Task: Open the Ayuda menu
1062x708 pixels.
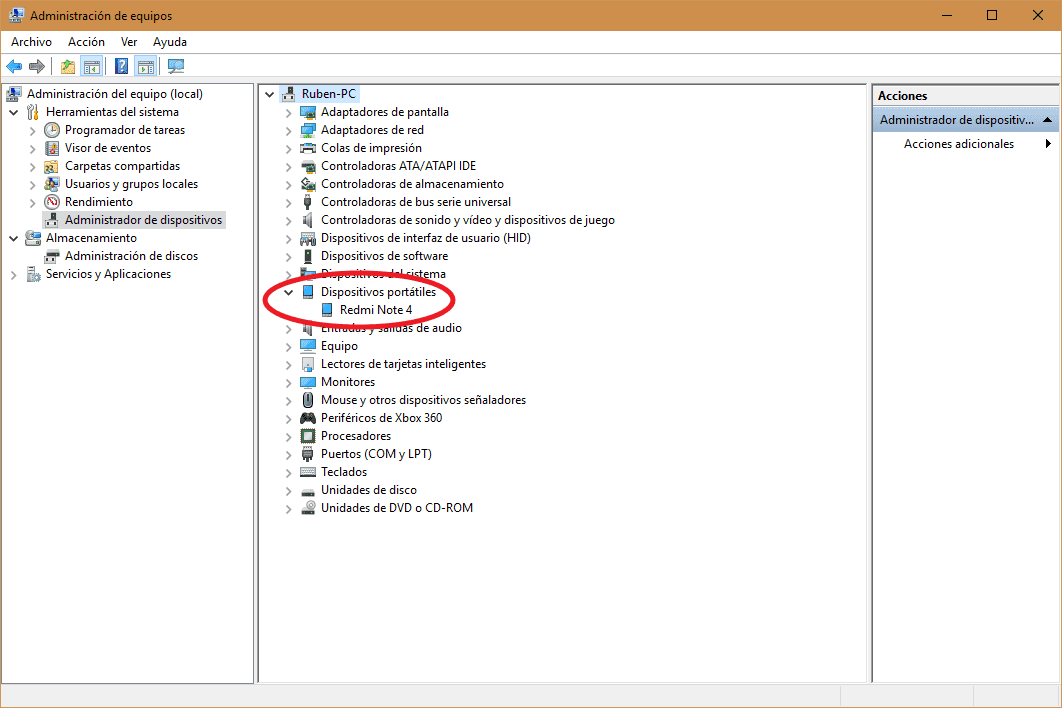Action: pyautogui.click(x=170, y=42)
